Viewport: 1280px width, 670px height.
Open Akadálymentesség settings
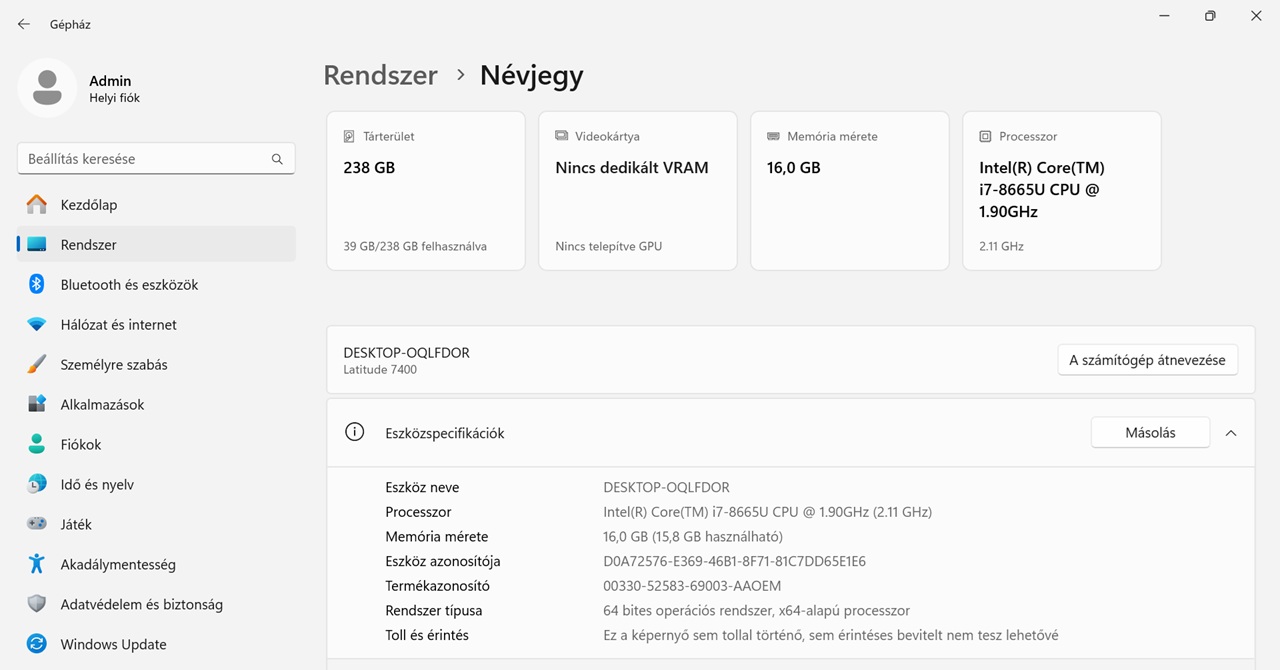point(156,564)
